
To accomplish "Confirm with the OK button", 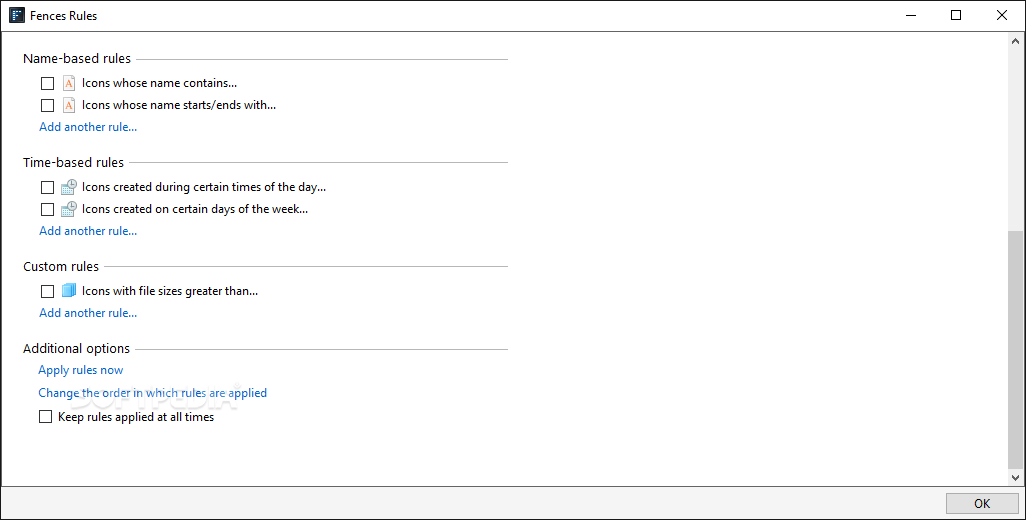I will (982, 503).
